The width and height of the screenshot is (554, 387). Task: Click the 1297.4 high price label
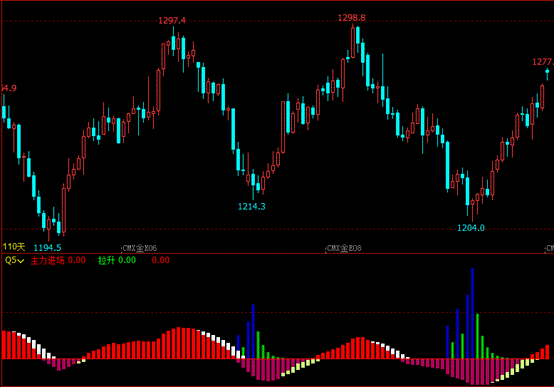(172, 20)
